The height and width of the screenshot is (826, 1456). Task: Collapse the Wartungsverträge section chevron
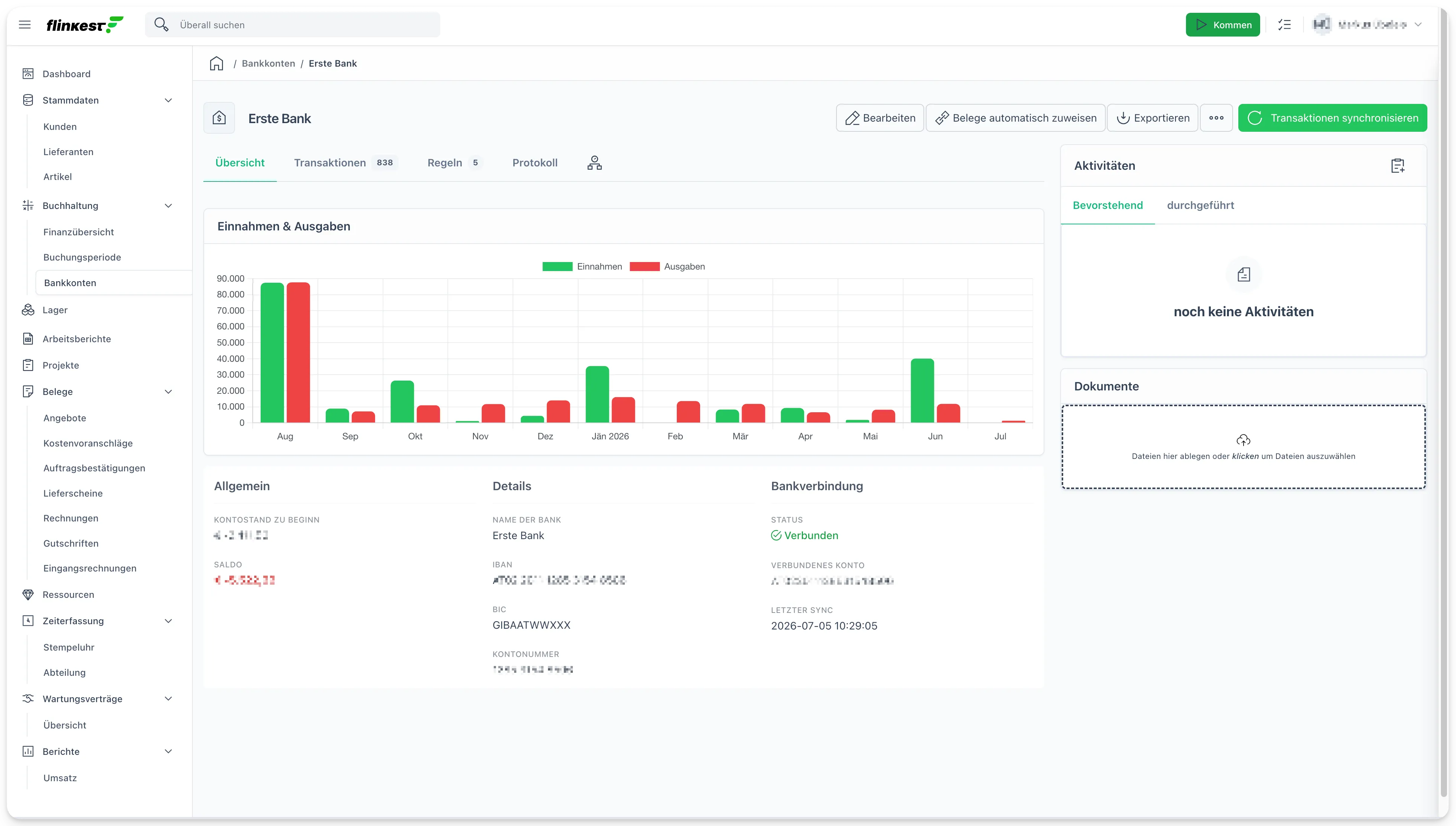[168, 699]
